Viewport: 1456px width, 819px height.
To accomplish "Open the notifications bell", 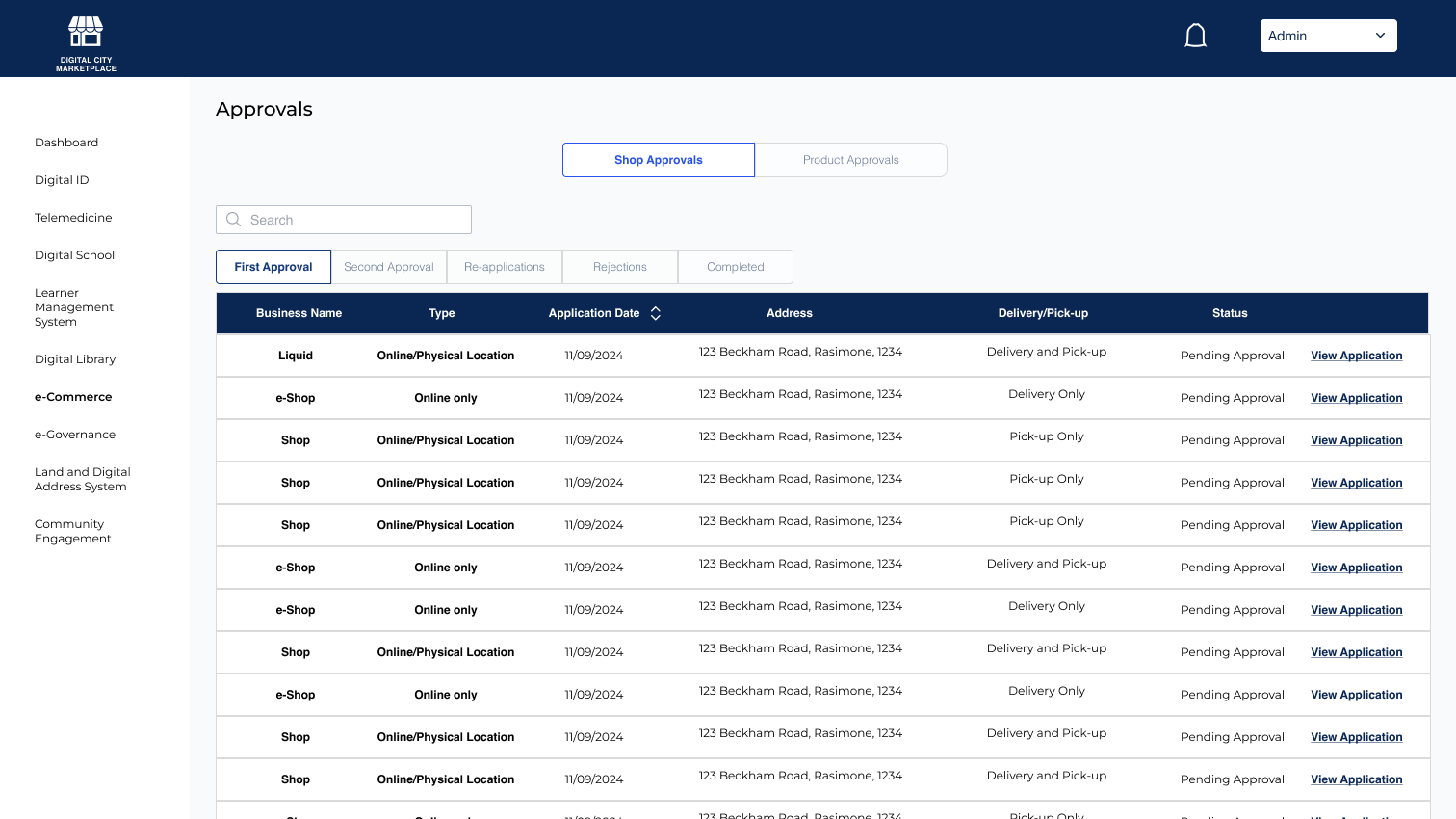I will [1195, 36].
